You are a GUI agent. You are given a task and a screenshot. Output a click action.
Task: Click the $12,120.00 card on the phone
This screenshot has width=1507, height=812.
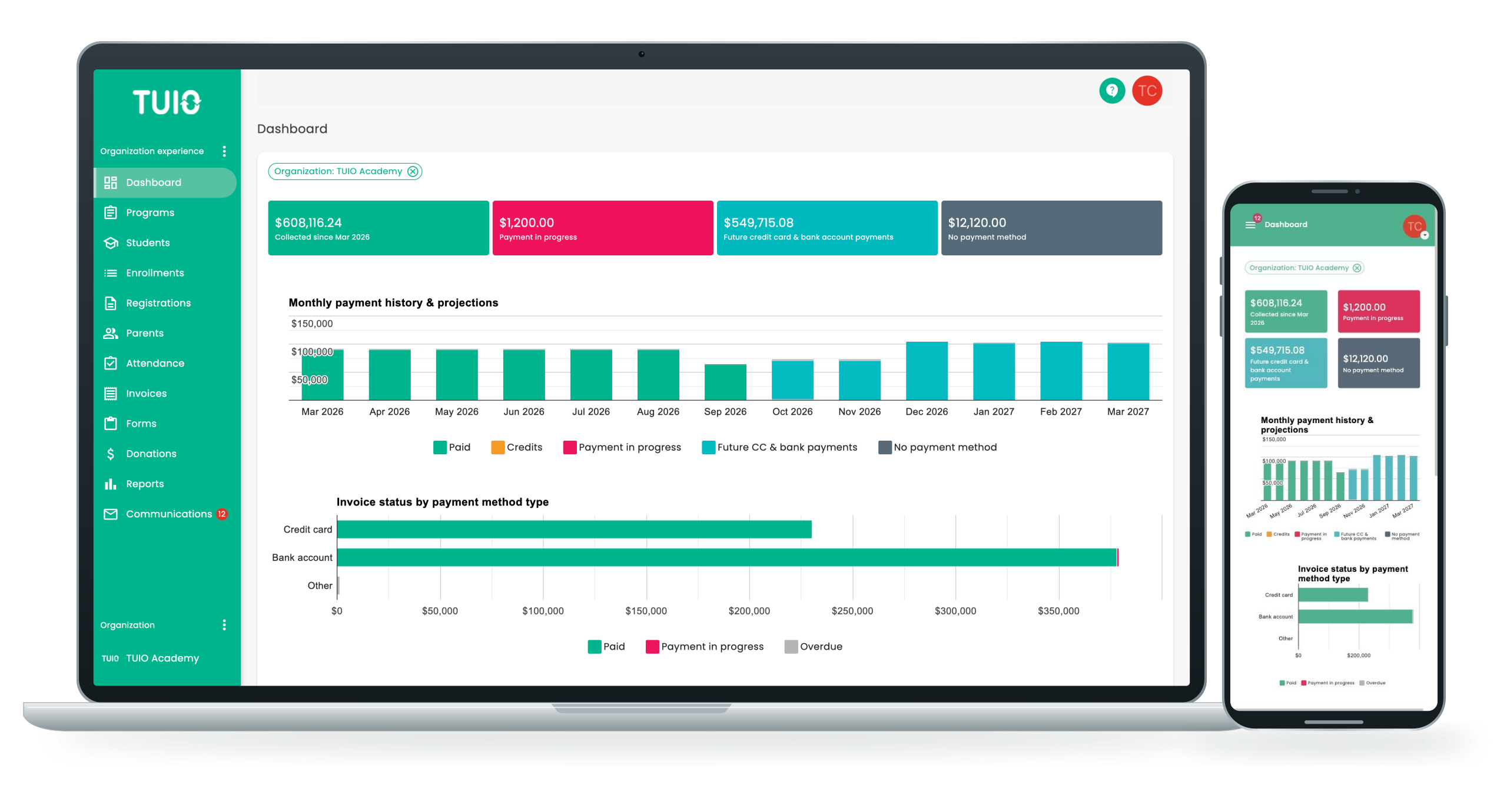point(1378,363)
